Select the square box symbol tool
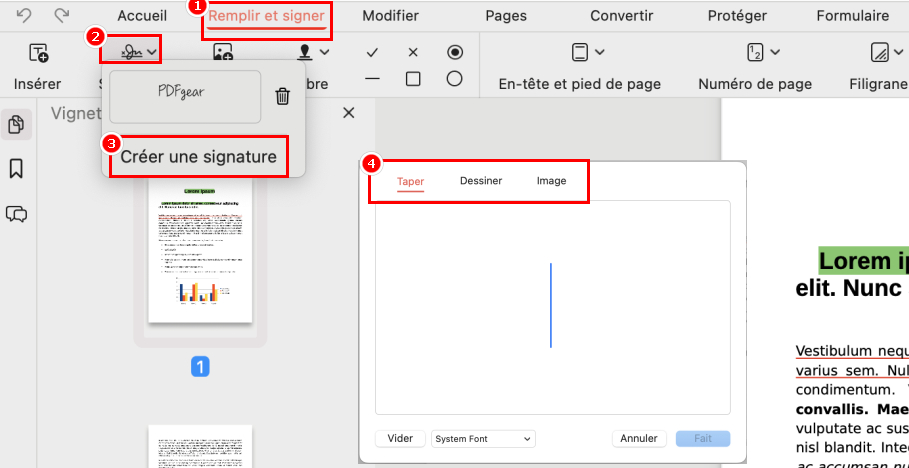Screen dimensions: 909x468 click(x=413, y=78)
